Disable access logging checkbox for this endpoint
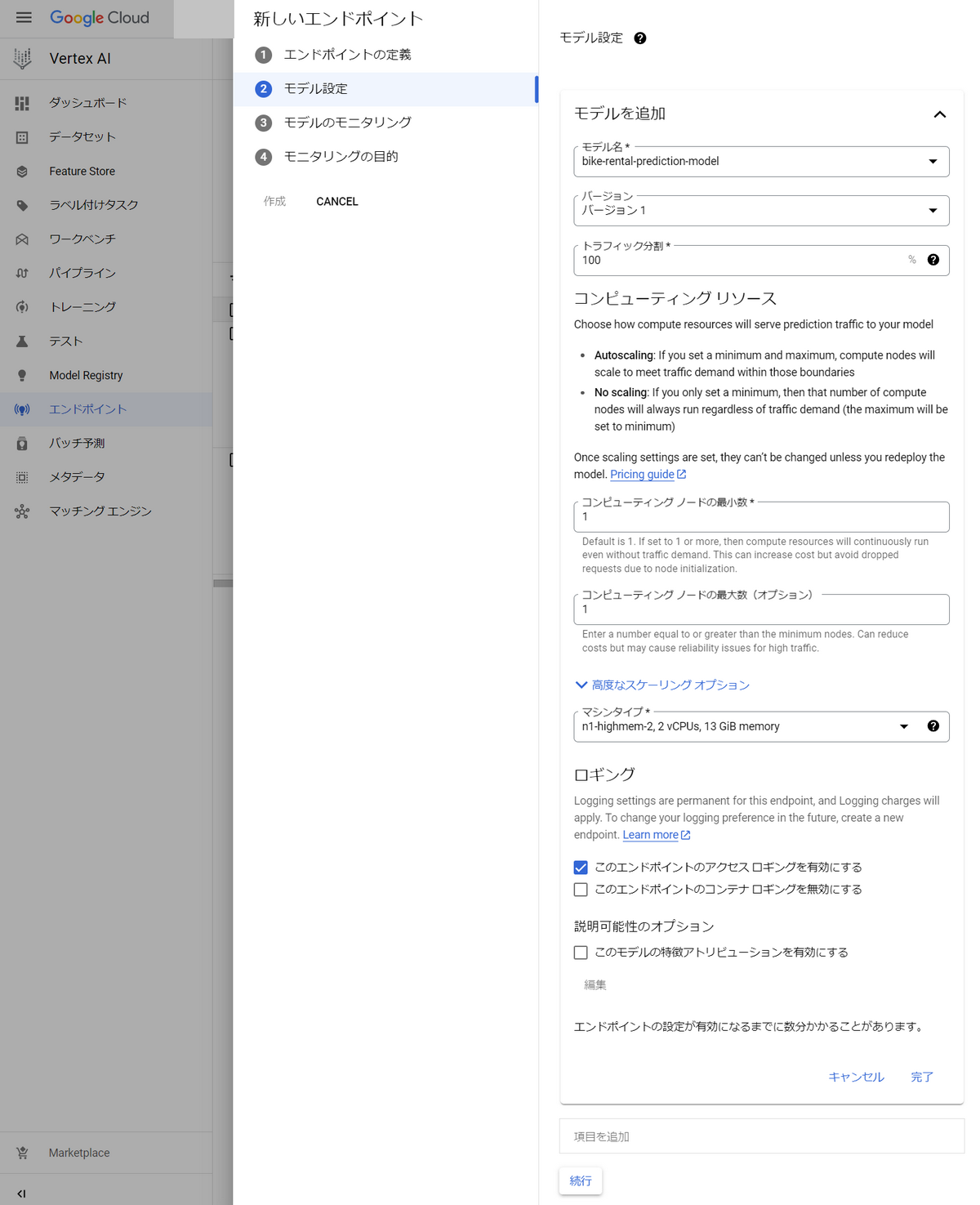Screen dimensions: 980x1205 [581, 868]
